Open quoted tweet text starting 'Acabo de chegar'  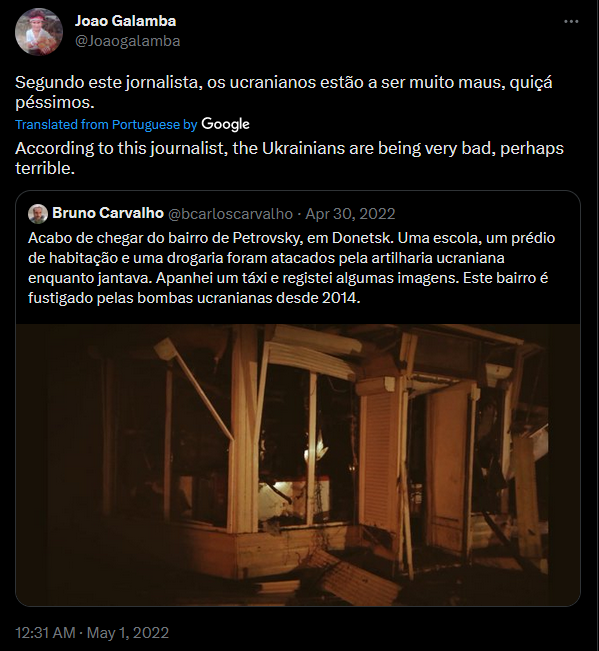(x=291, y=268)
